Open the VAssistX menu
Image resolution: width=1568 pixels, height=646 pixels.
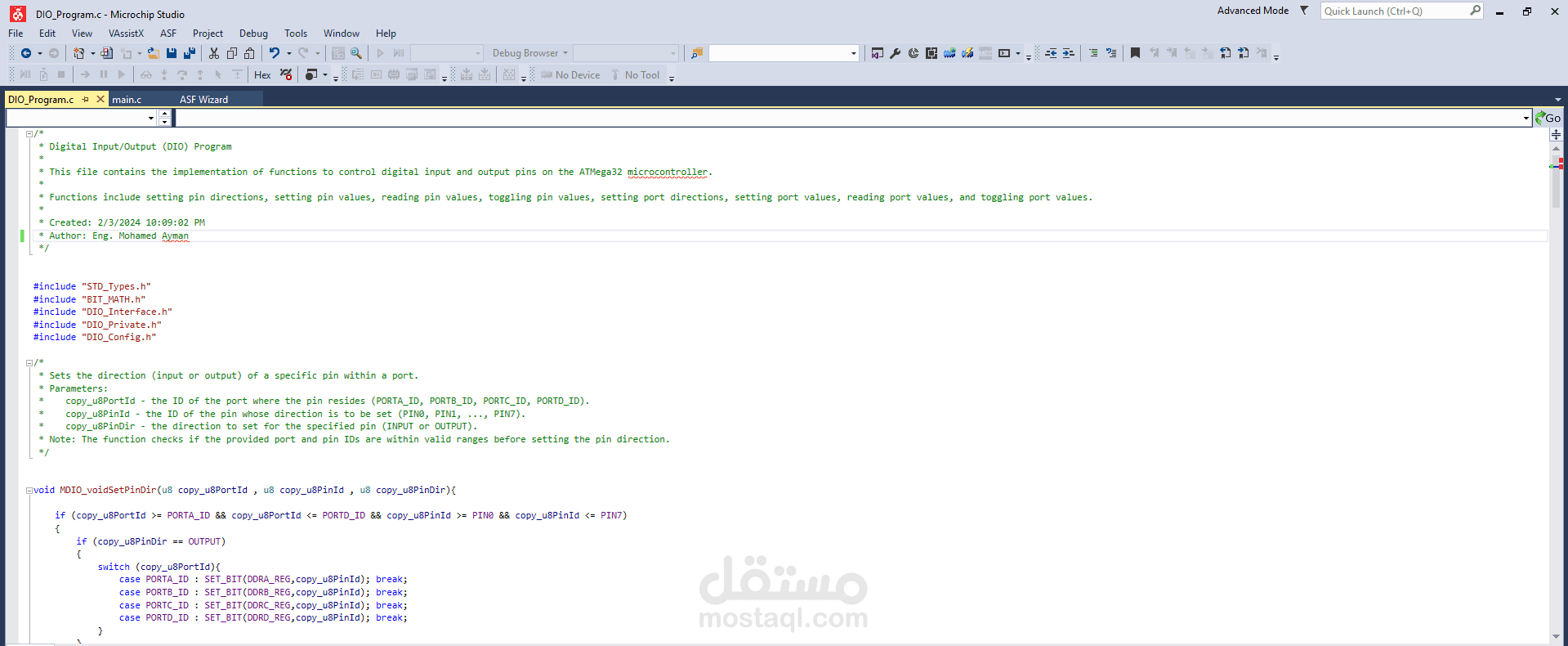tap(126, 34)
